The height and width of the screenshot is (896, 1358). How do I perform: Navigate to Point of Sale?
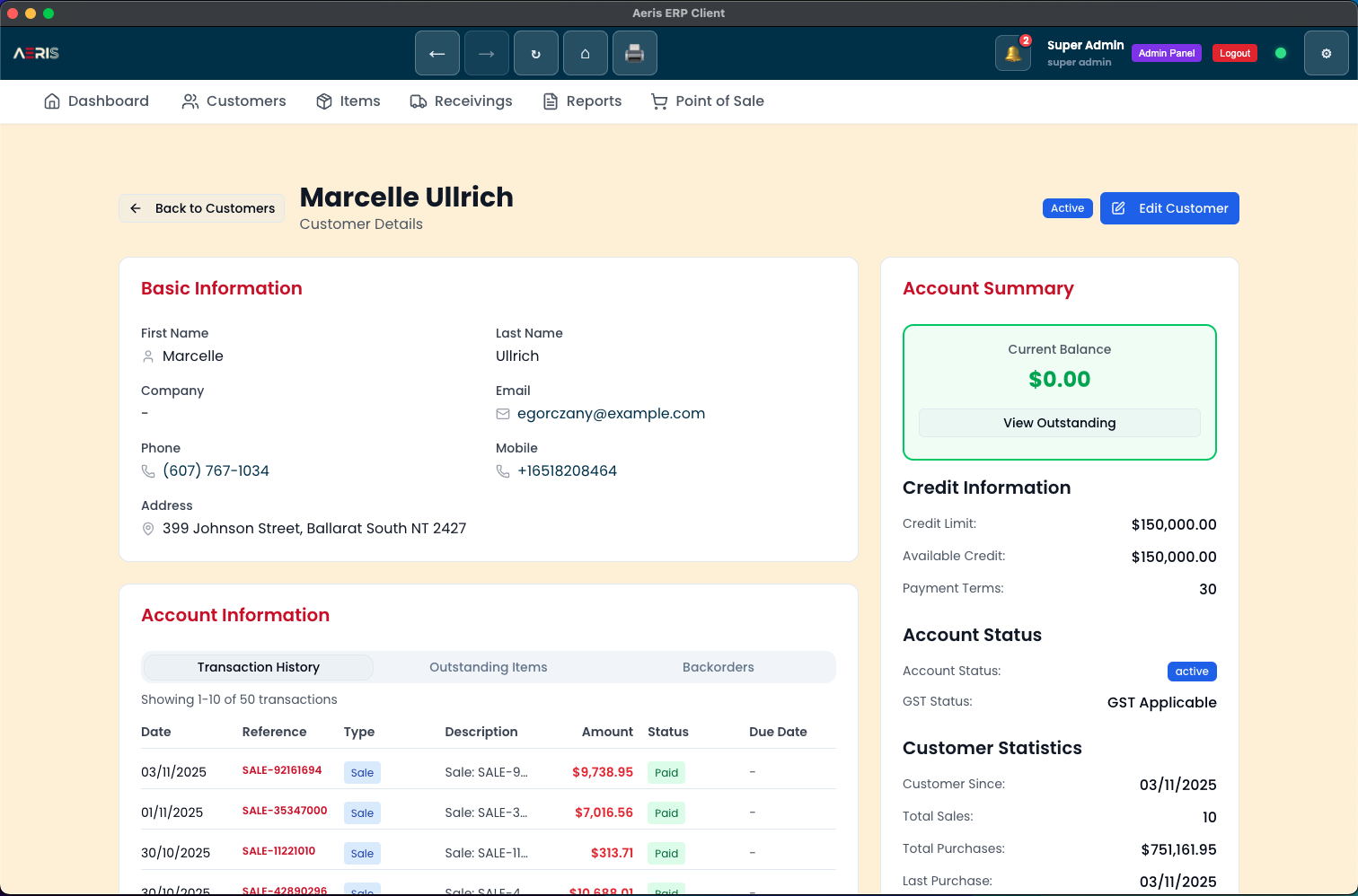(x=707, y=101)
